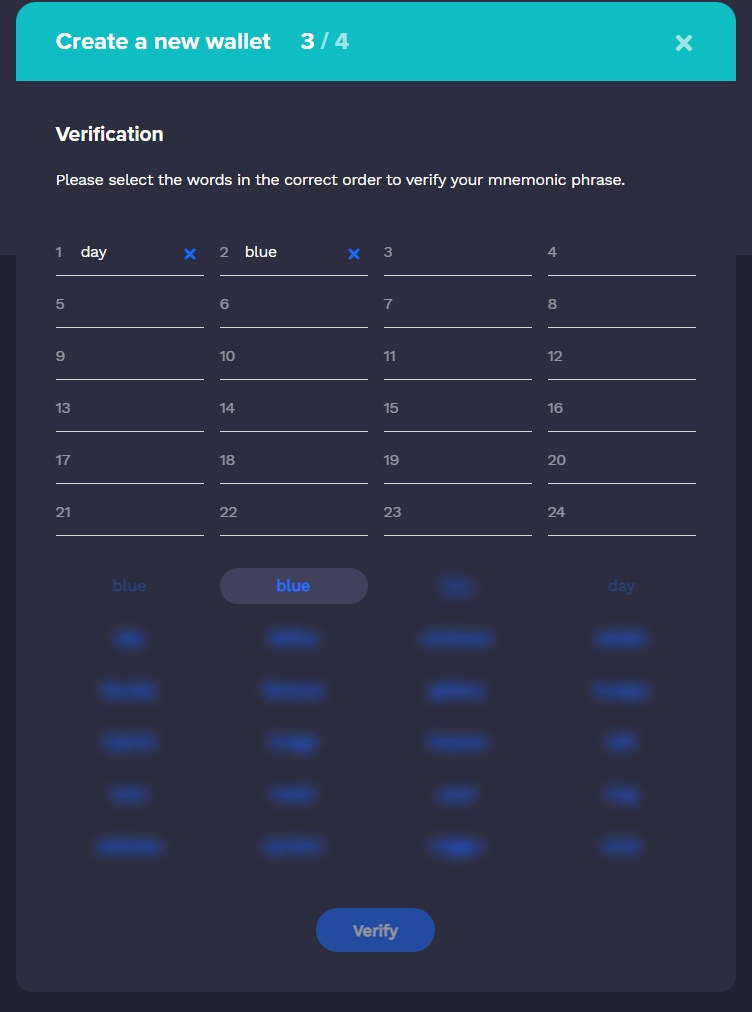The image size is (752, 1012).
Task: Select the highlighted "blue" word chip
Action: pyautogui.click(x=294, y=586)
